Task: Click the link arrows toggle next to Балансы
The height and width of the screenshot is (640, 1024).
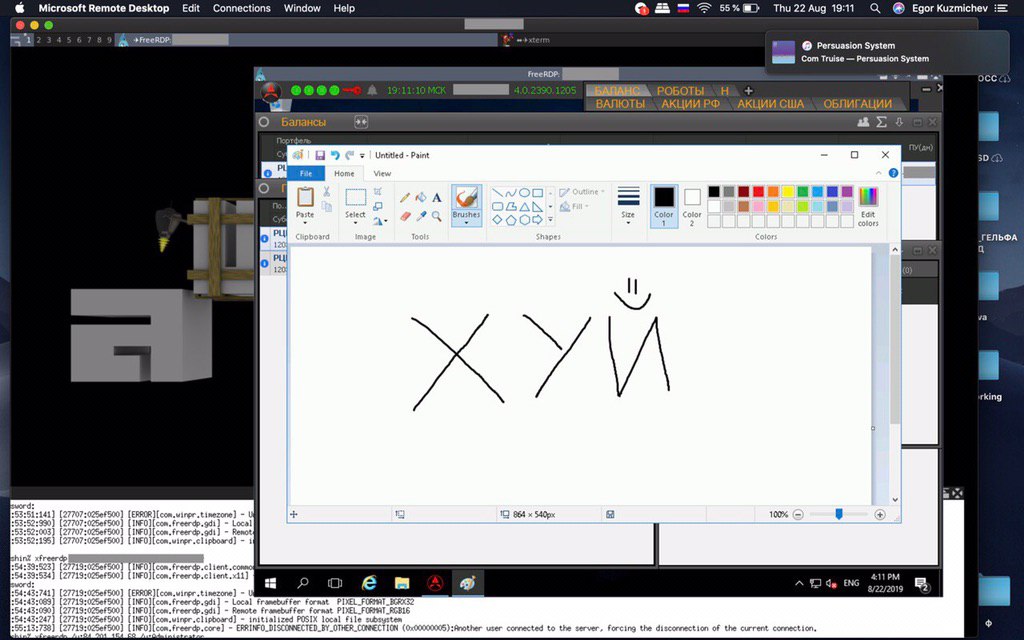Action: coord(360,122)
